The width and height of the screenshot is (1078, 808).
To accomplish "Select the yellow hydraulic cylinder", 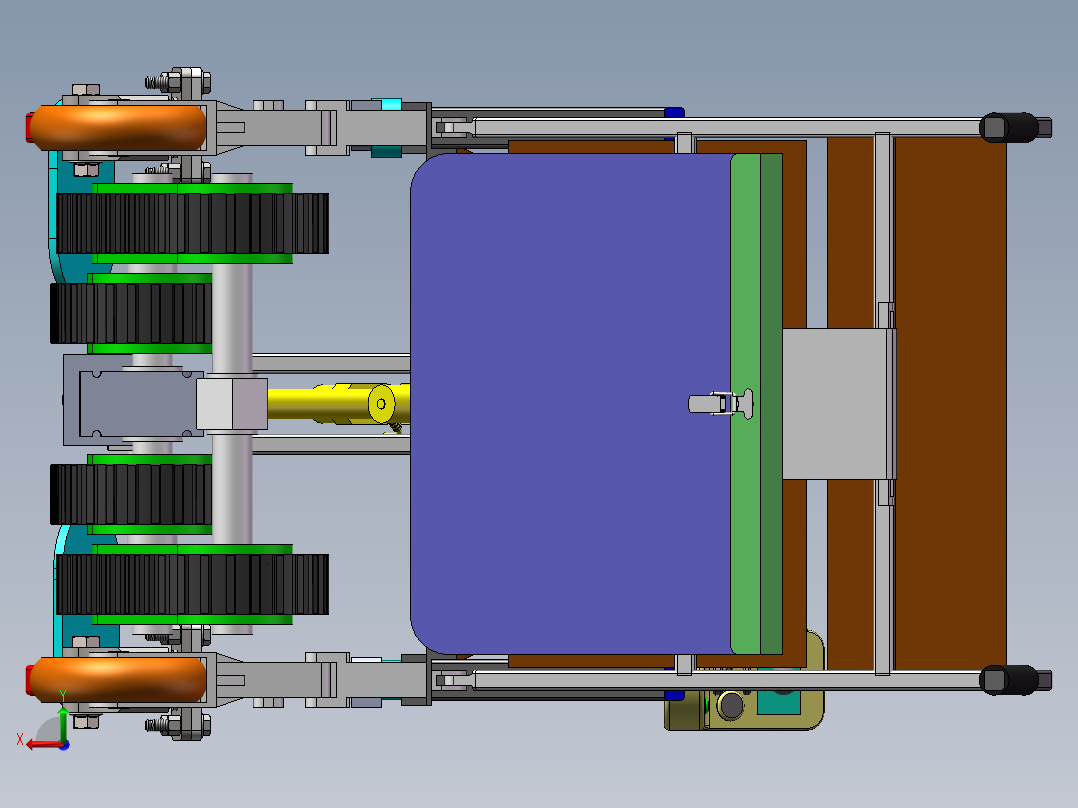I will coord(338,404).
